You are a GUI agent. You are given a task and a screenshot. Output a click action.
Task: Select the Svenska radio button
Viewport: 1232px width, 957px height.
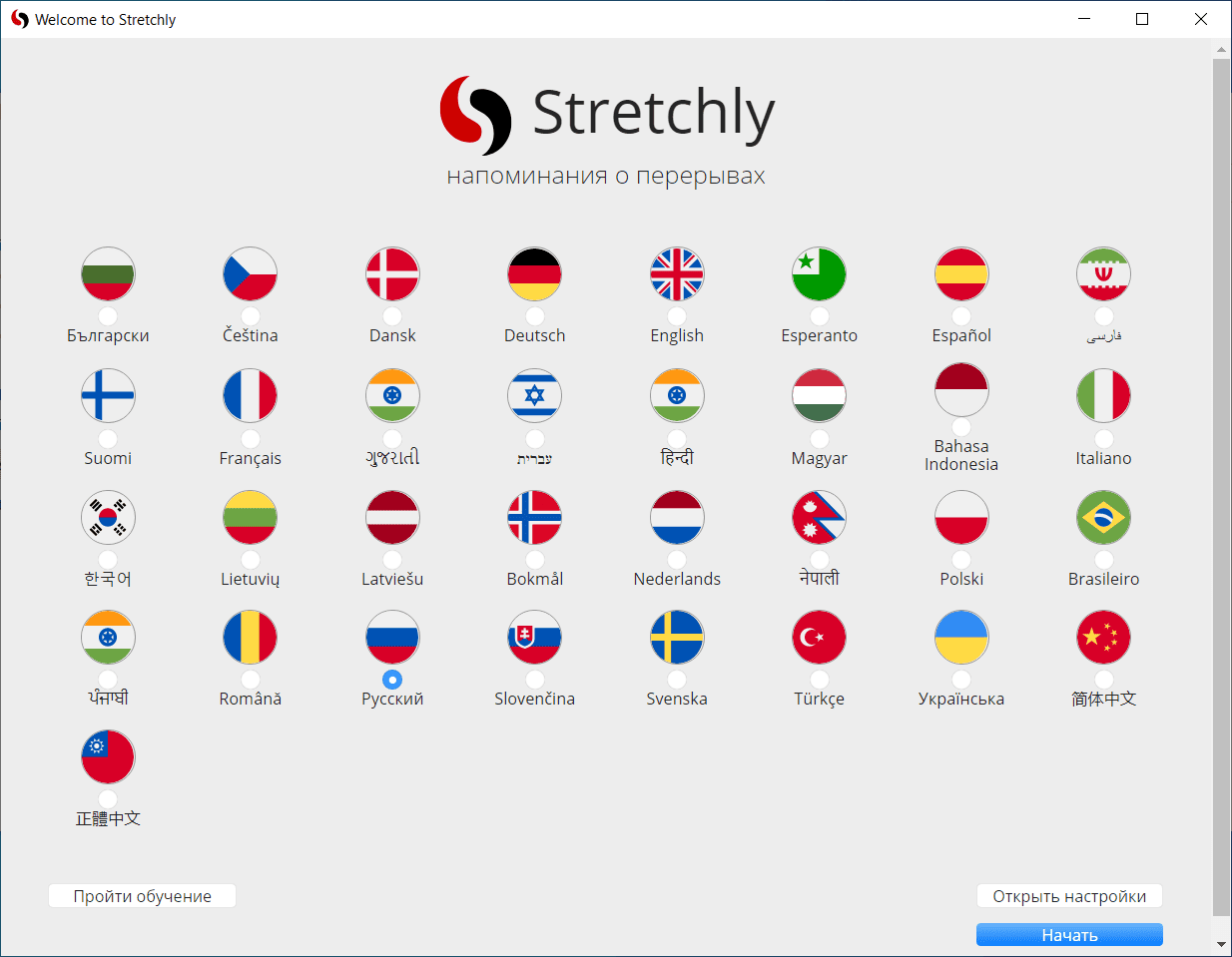pyautogui.click(x=677, y=680)
